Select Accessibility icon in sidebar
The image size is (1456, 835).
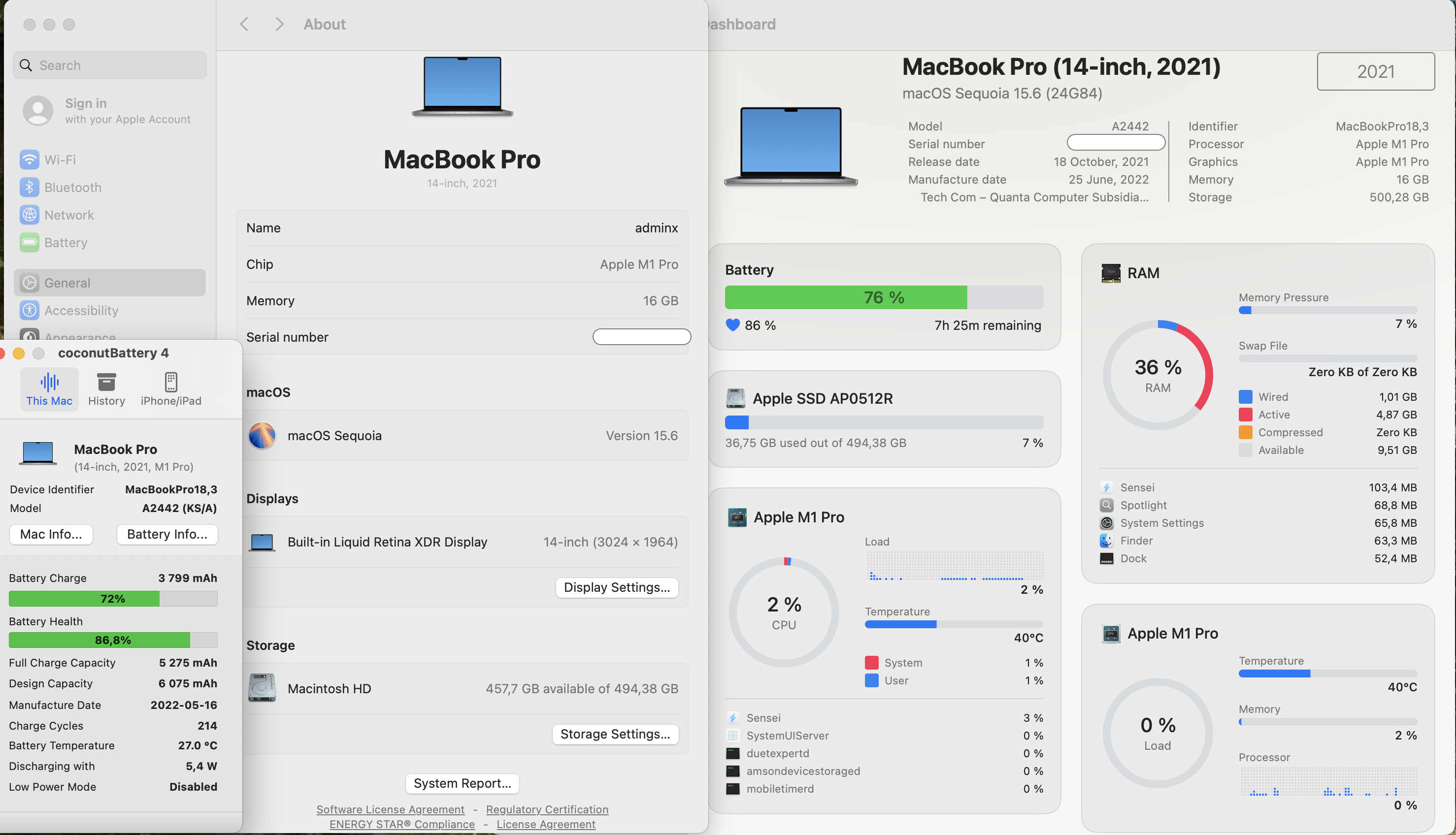(x=29, y=310)
